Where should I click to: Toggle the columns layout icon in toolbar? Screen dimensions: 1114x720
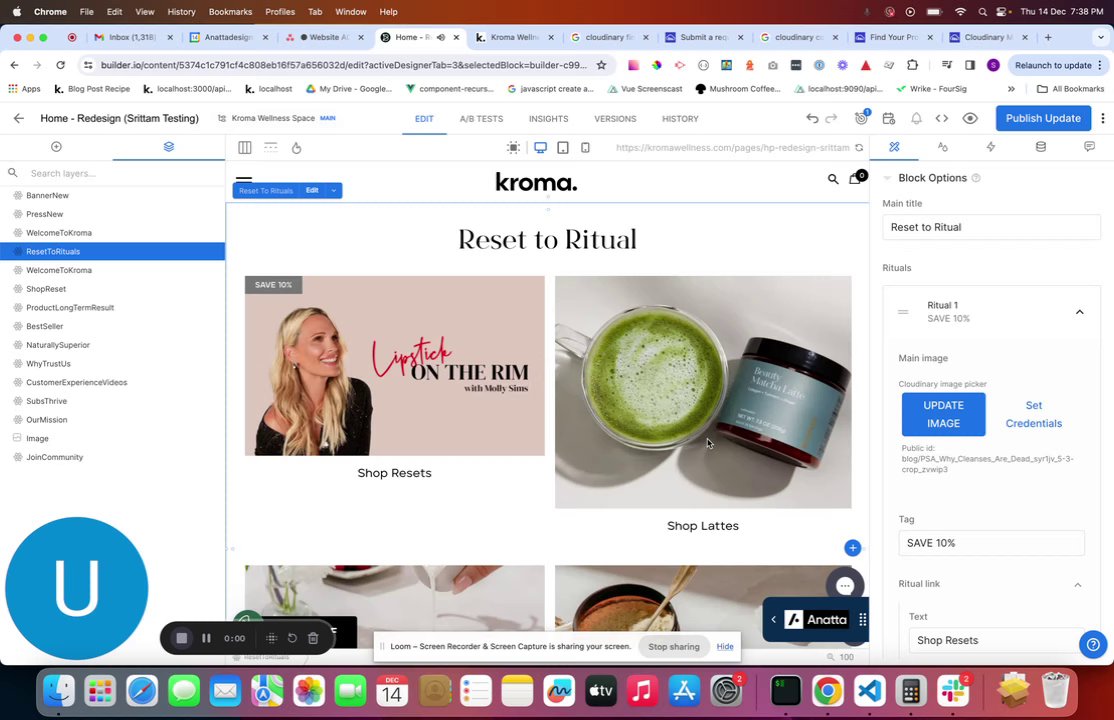(244, 148)
